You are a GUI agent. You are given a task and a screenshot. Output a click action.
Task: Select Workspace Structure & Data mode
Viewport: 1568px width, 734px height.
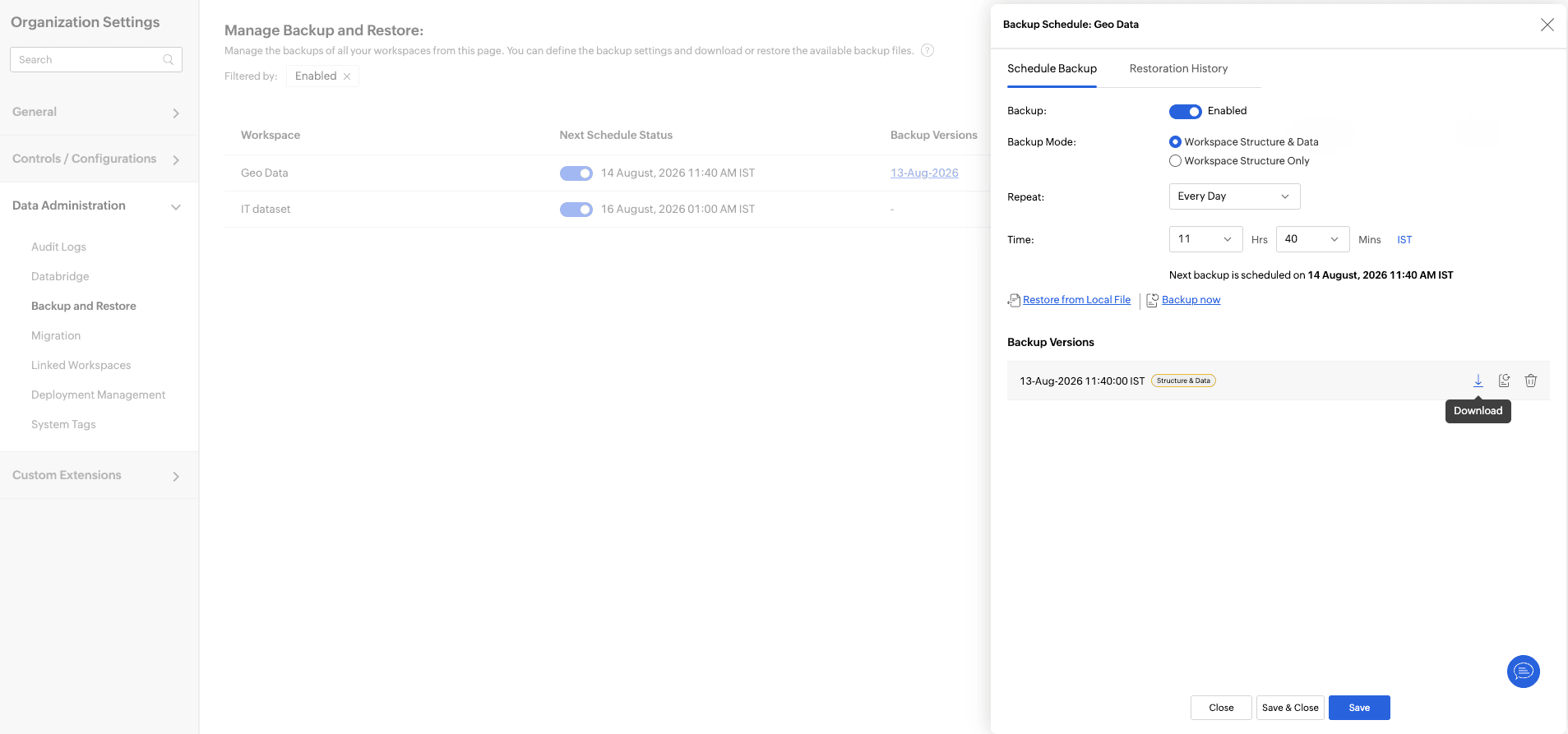click(x=1175, y=142)
